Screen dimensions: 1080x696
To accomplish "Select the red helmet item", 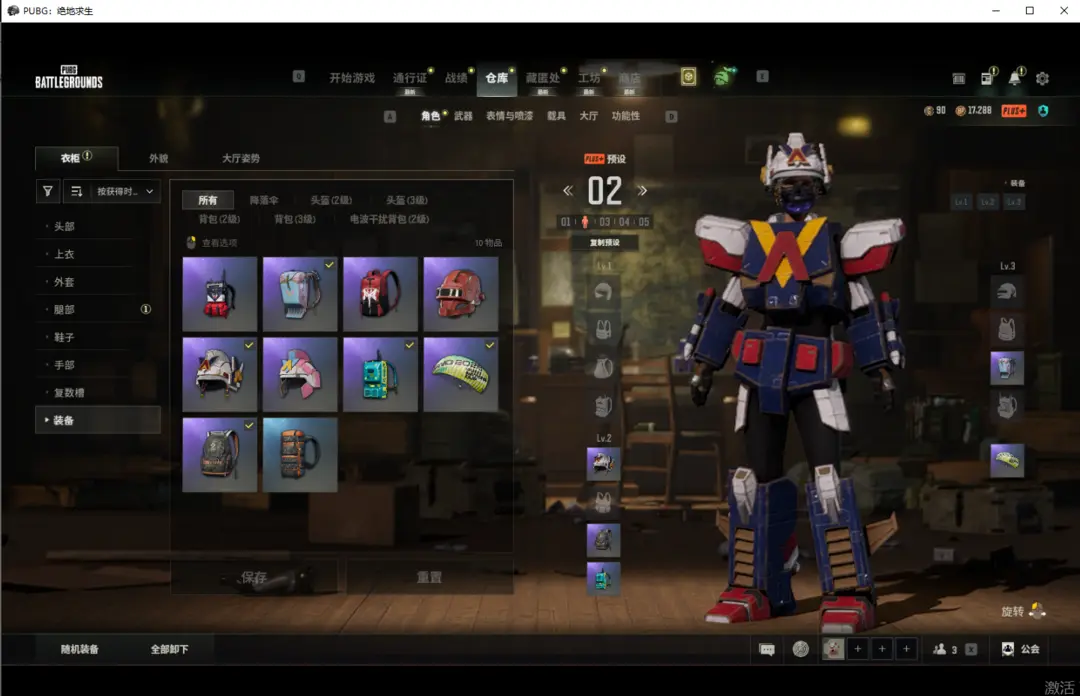I will 461,294.
